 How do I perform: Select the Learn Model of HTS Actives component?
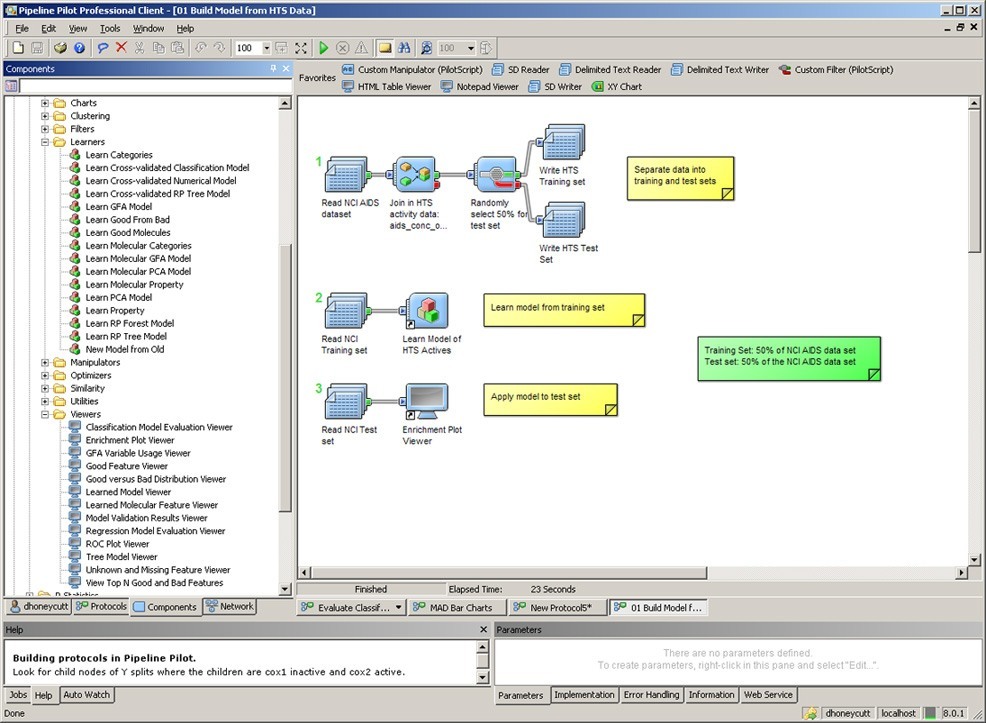pyautogui.click(x=428, y=311)
